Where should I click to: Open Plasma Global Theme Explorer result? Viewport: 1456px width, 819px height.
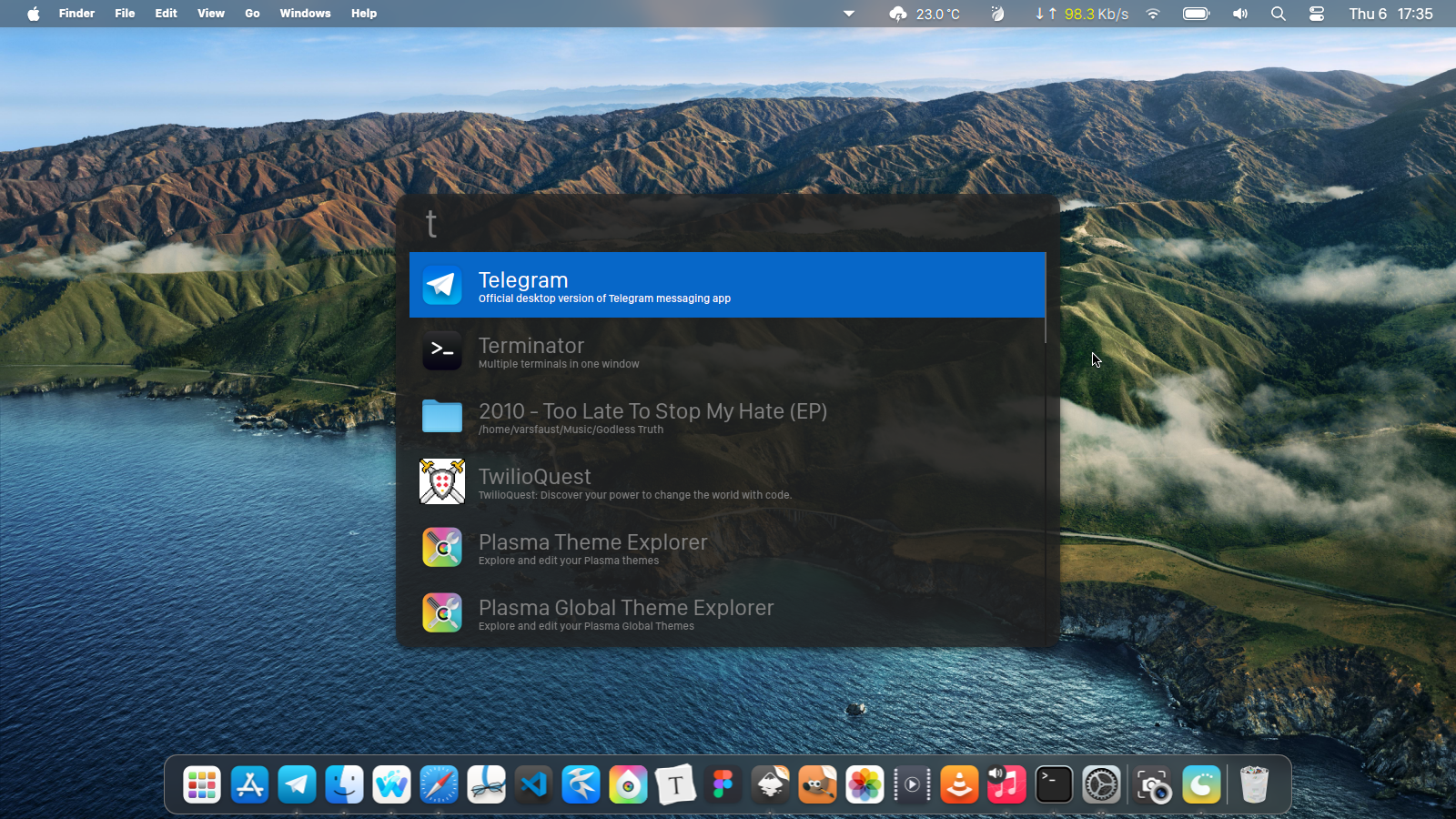click(726, 612)
